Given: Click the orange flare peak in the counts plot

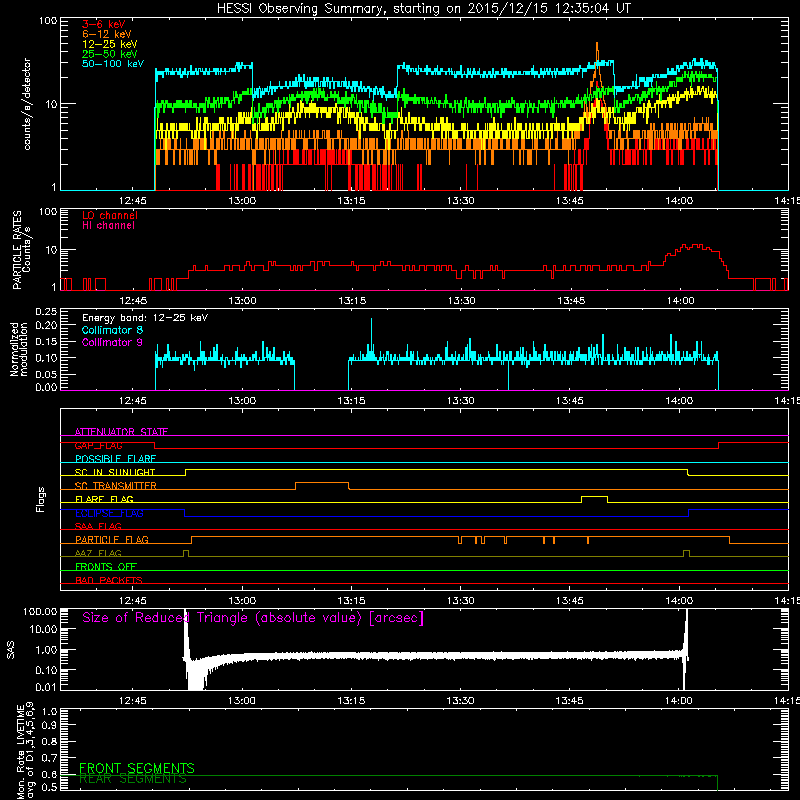Looking at the screenshot, I should (x=597, y=56).
